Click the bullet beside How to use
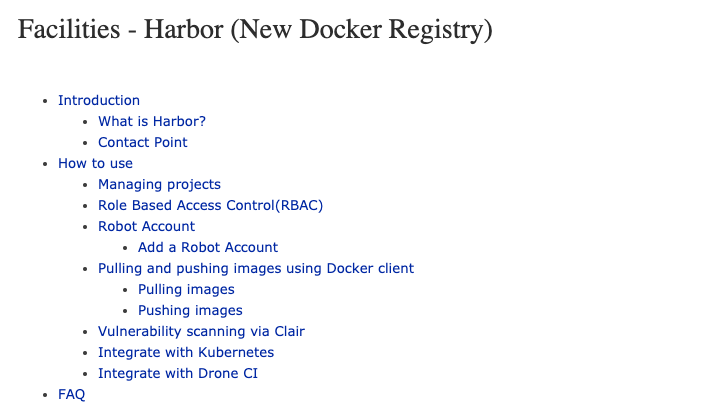 pyautogui.click(x=45, y=164)
